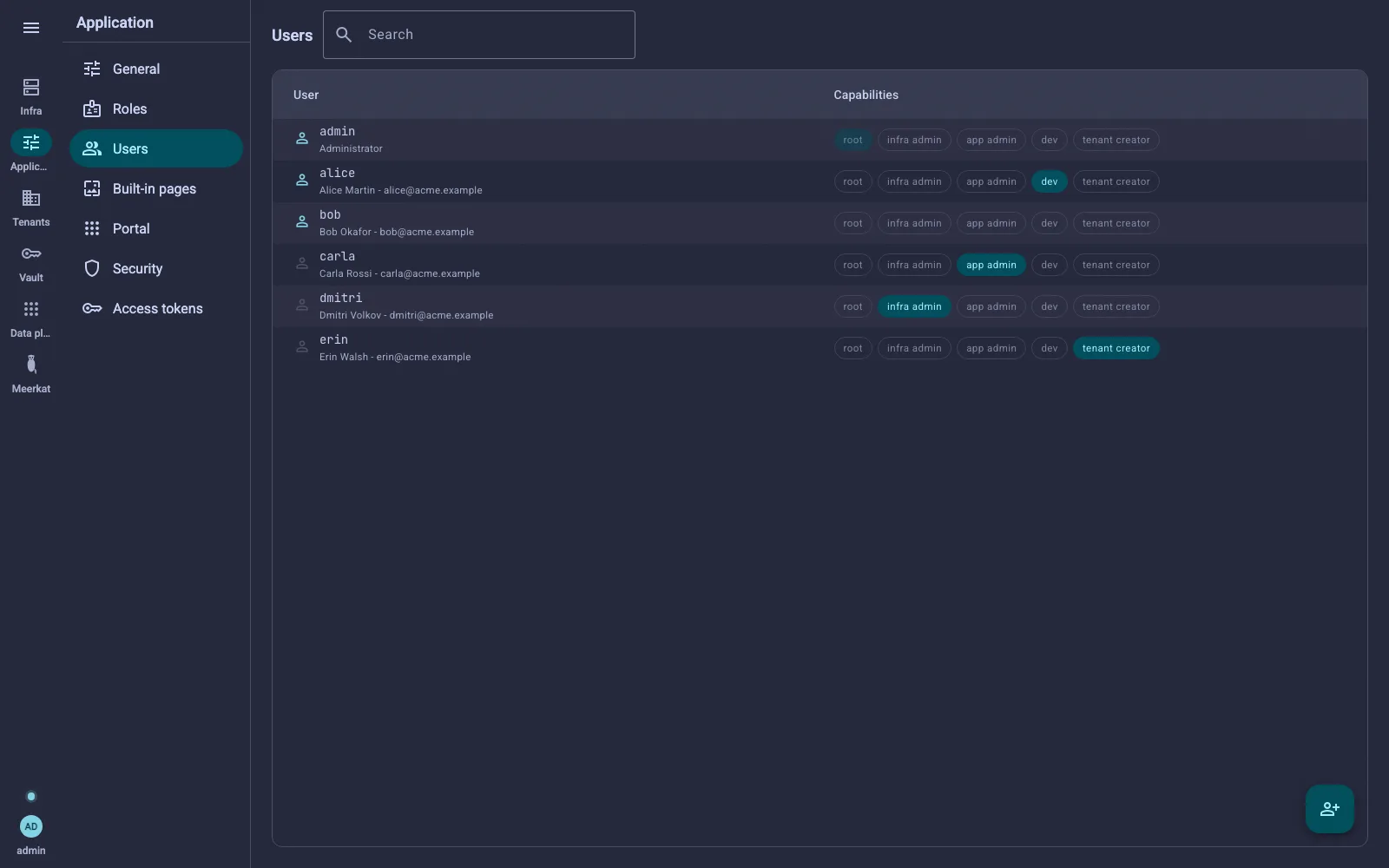Click the Capabilities column header
Viewport: 1389px width, 868px height.
(866, 95)
